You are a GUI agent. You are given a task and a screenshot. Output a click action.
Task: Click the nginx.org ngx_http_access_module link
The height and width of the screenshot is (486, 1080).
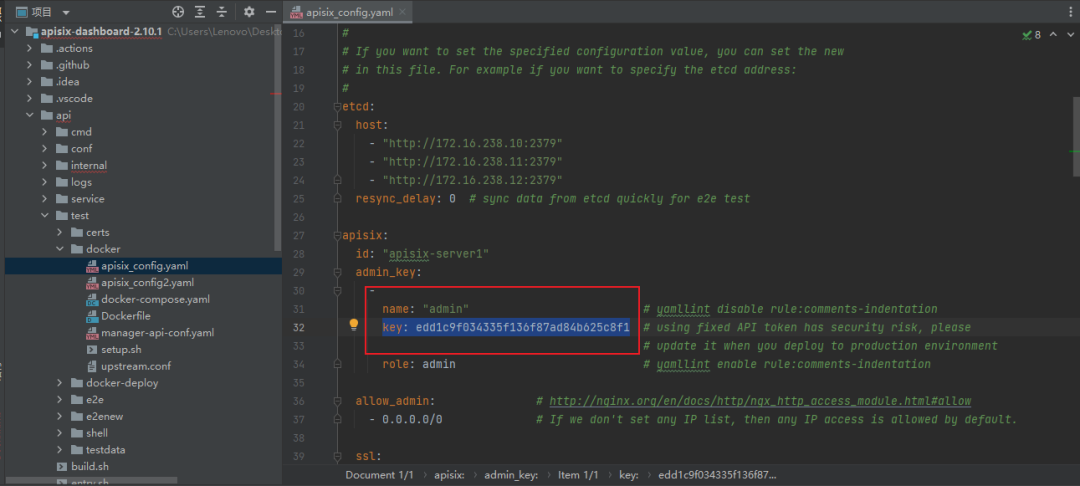point(760,401)
